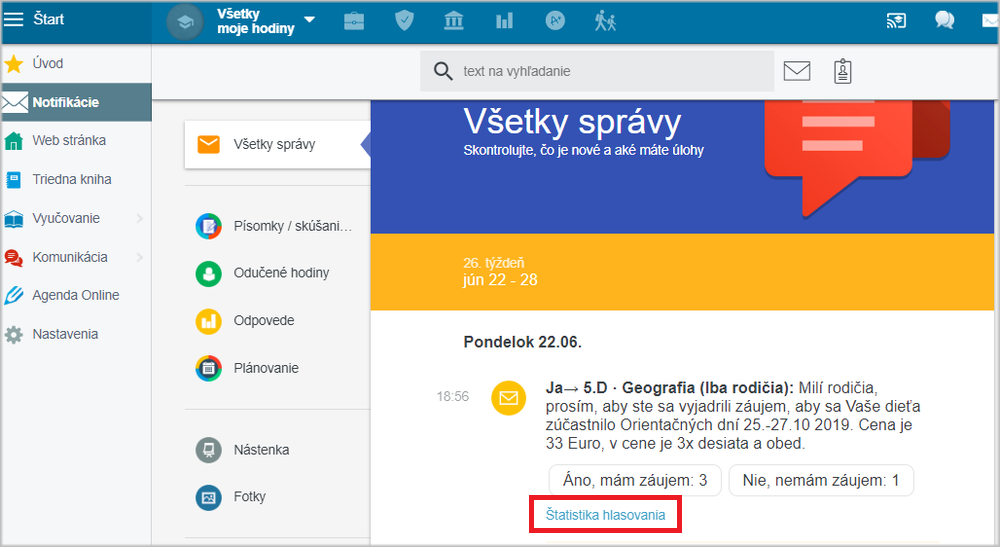The width and height of the screenshot is (1000, 547).
Task: Click the yellow envelope icon of the 18:56 message
Action: pos(508,398)
